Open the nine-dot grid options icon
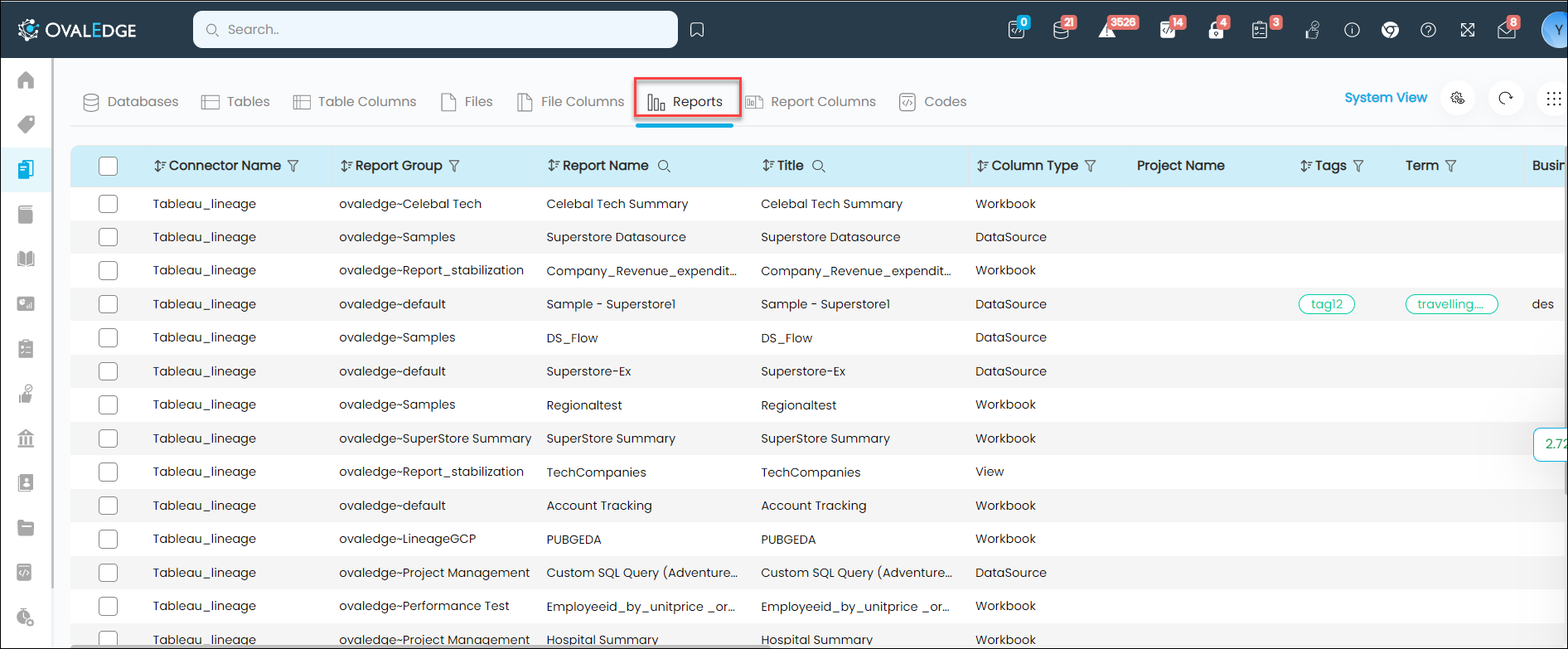This screenshot has width=1568, height=649. [1553, 99]
